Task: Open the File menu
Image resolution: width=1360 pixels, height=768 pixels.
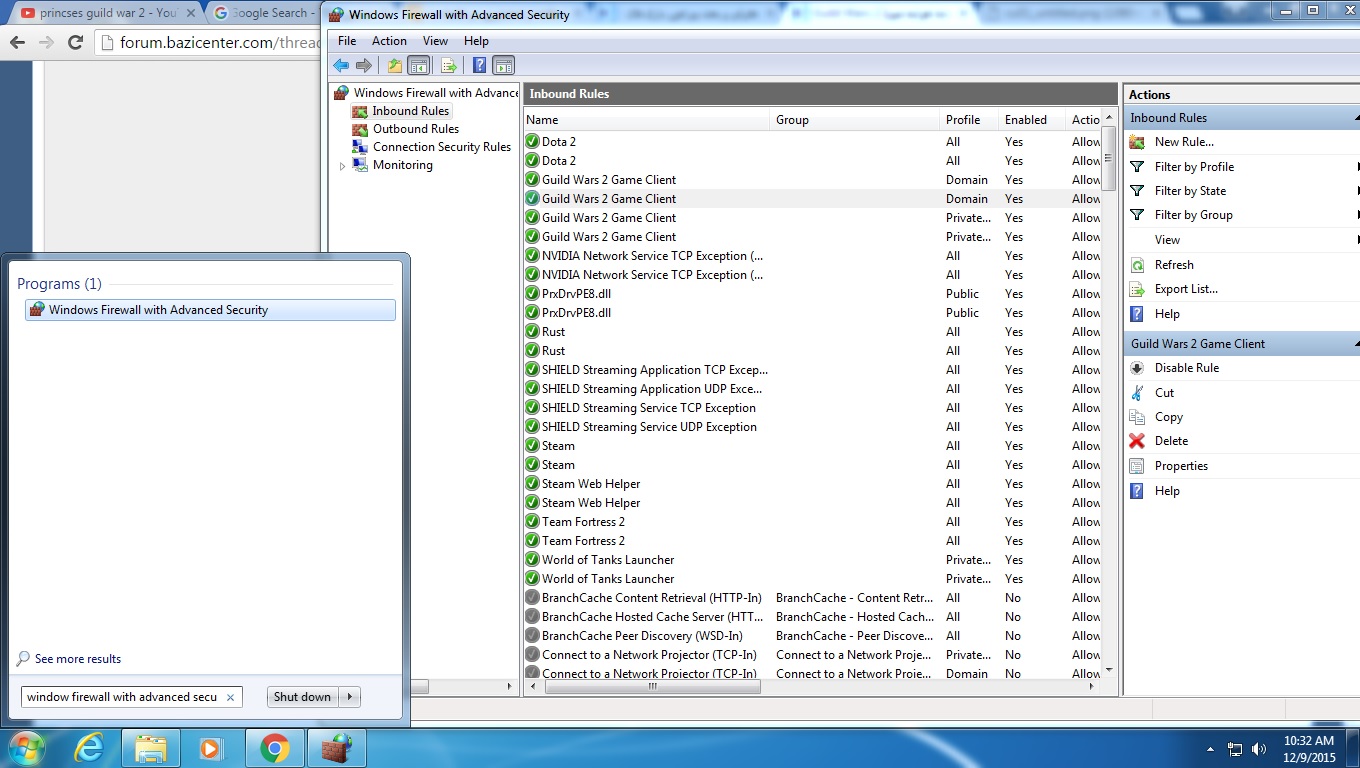Action: [x=347, y=41]
